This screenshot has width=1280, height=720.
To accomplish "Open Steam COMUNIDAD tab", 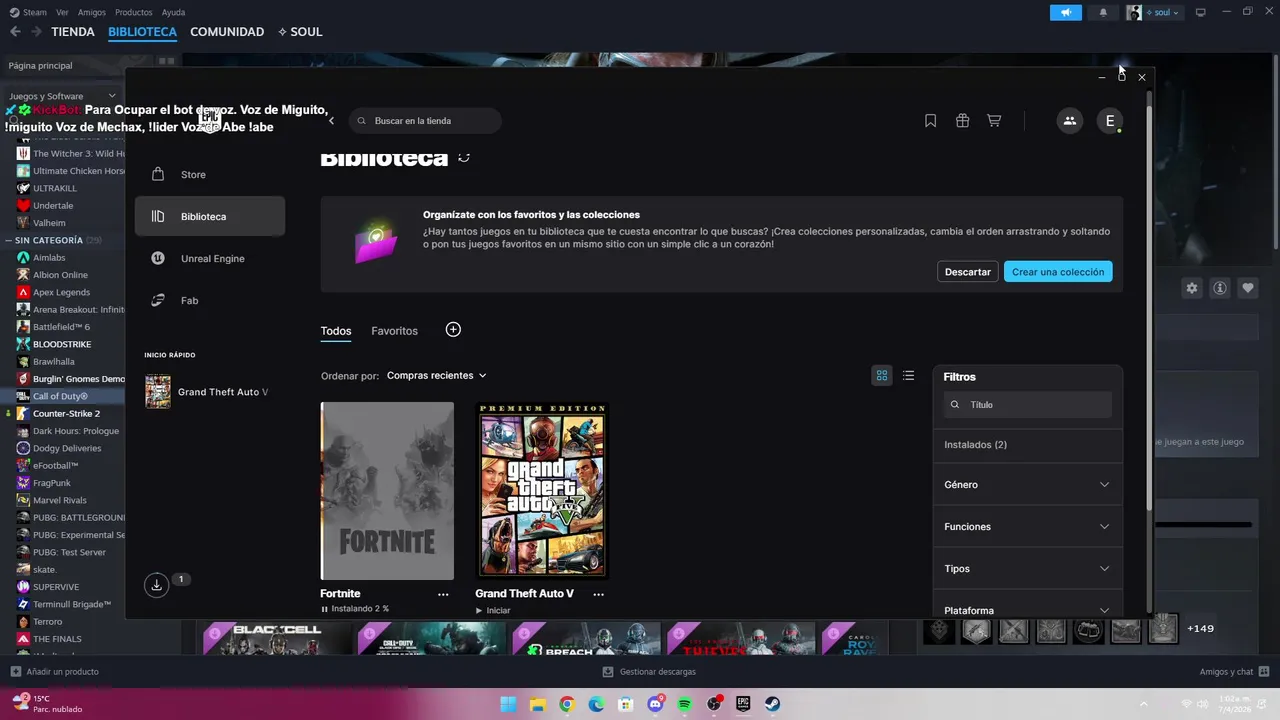I will (x=227, y=32).
